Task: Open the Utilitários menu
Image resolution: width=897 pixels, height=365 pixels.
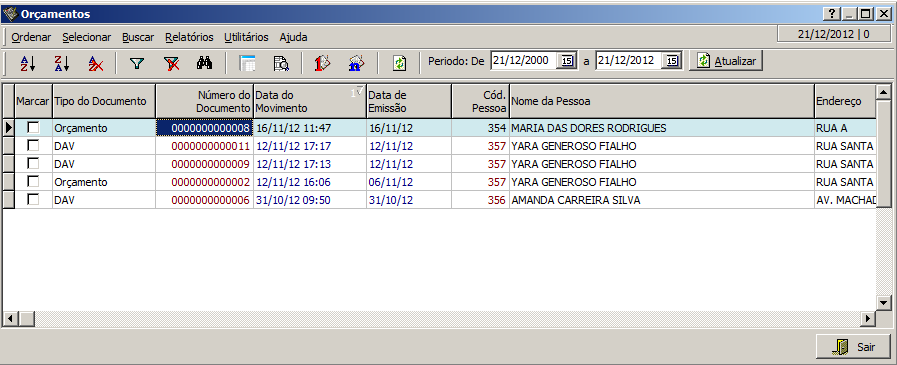Action: click(x=246, y=37)
